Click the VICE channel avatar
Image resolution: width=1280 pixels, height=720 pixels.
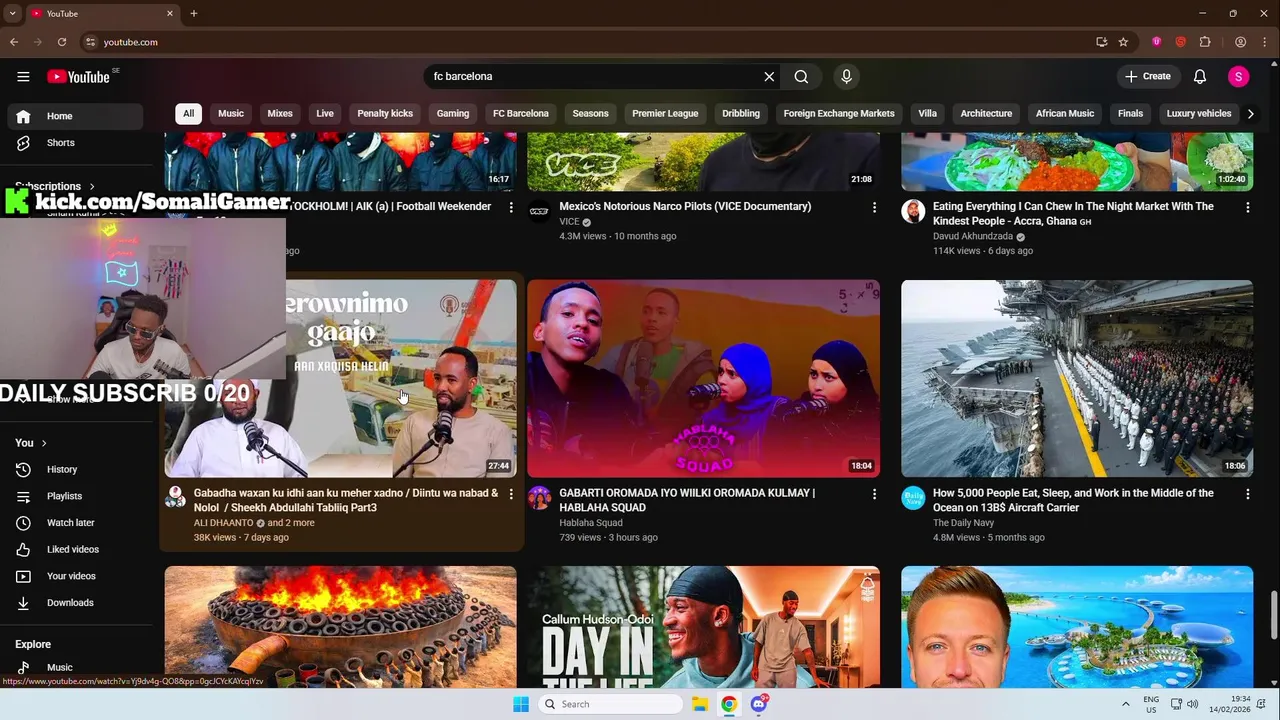[540, 211]
